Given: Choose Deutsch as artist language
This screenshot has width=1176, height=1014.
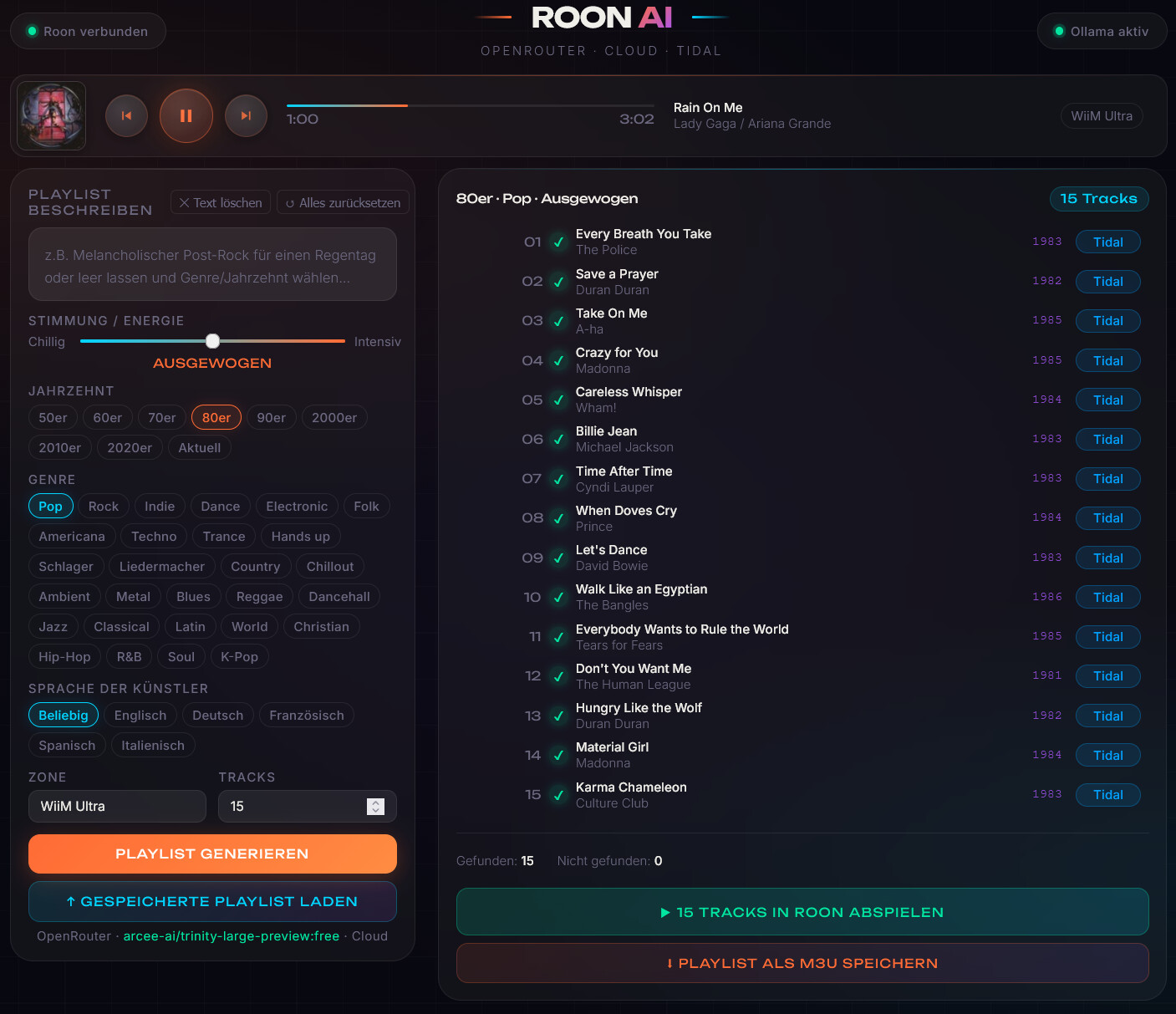Looking at the screenshot, I should [217, 716].
